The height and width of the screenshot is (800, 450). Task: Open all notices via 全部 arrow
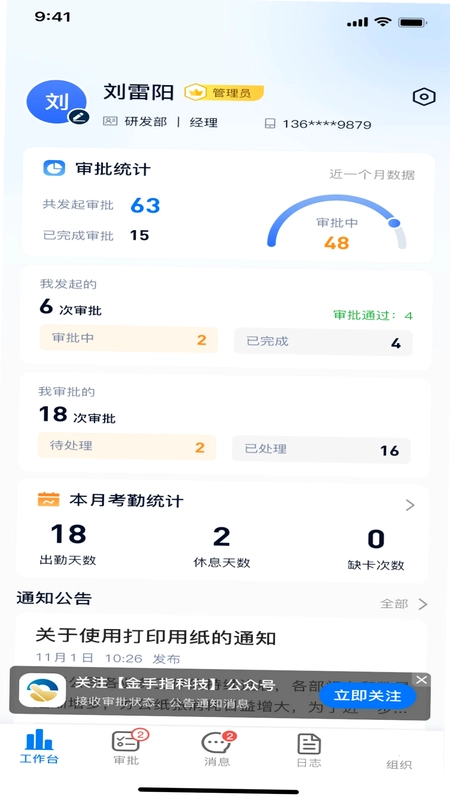point(404,604)
